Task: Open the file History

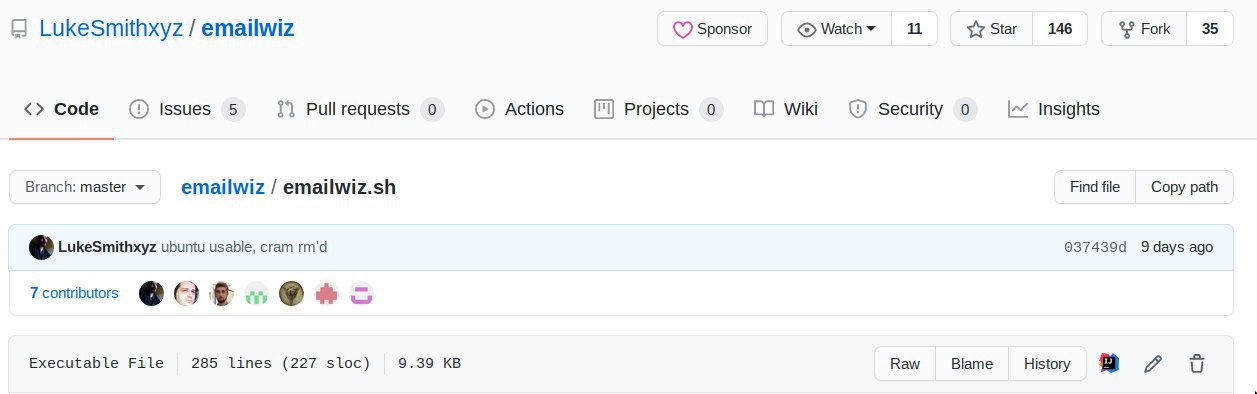Action: 1047,364
